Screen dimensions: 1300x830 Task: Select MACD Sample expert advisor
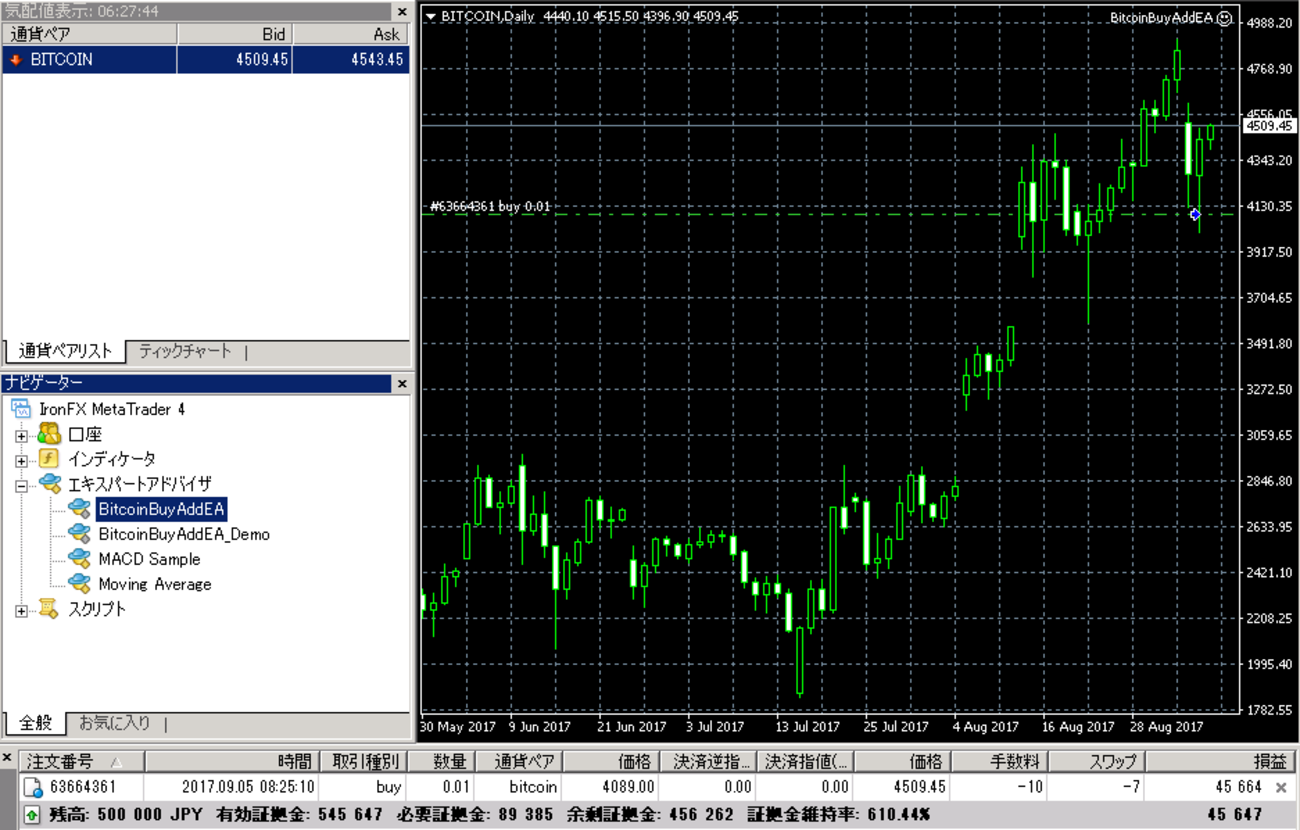tap(149, 559)
